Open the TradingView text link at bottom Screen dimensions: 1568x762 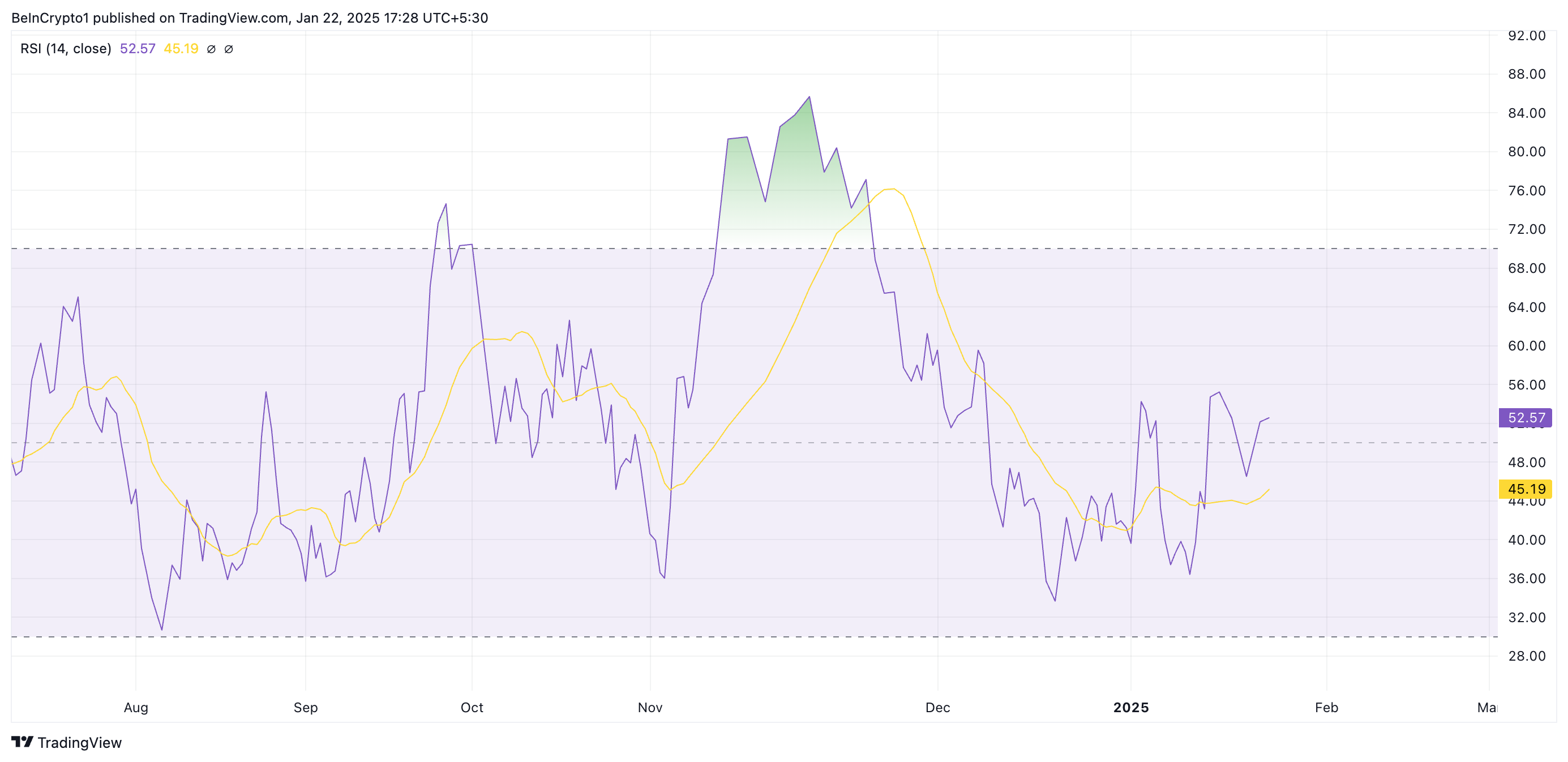[x=79, y=743]
